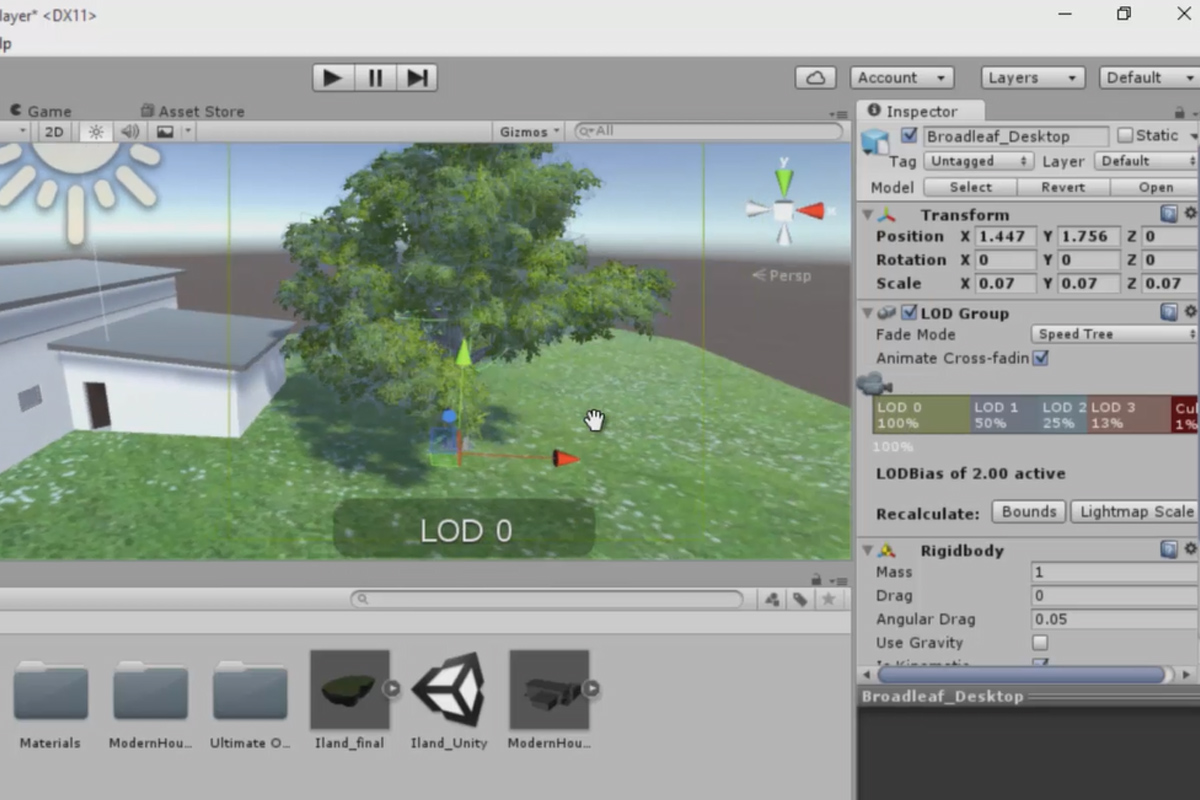
Task: Open the Tag dropdown showing Untagged
Action: coord(977,161)
